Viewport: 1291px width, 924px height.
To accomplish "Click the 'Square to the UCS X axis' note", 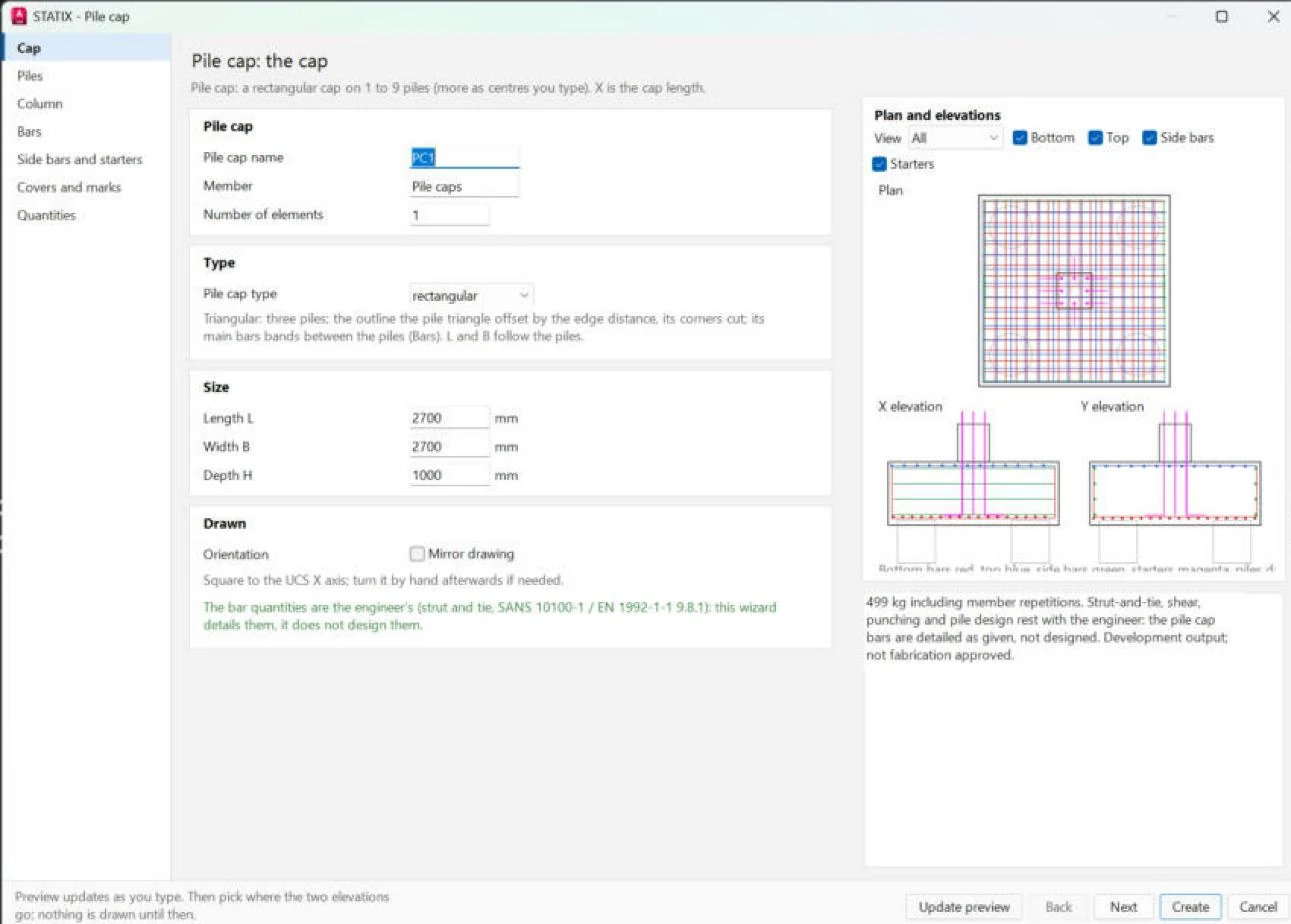I will point(383,580).
